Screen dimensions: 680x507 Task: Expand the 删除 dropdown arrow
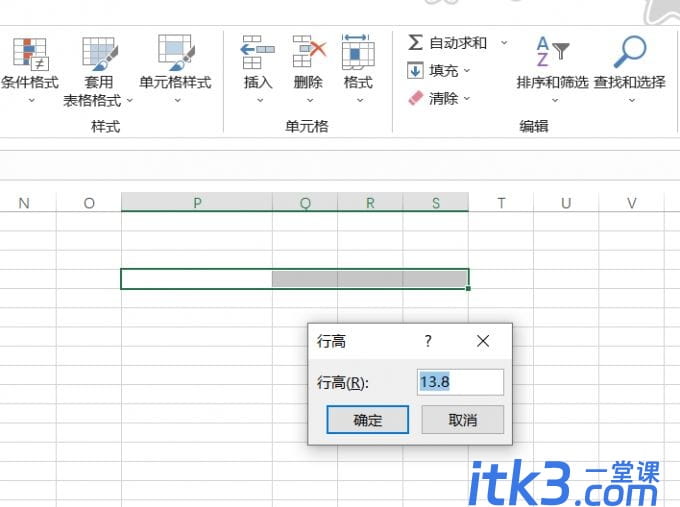click(x=310, y=100)
